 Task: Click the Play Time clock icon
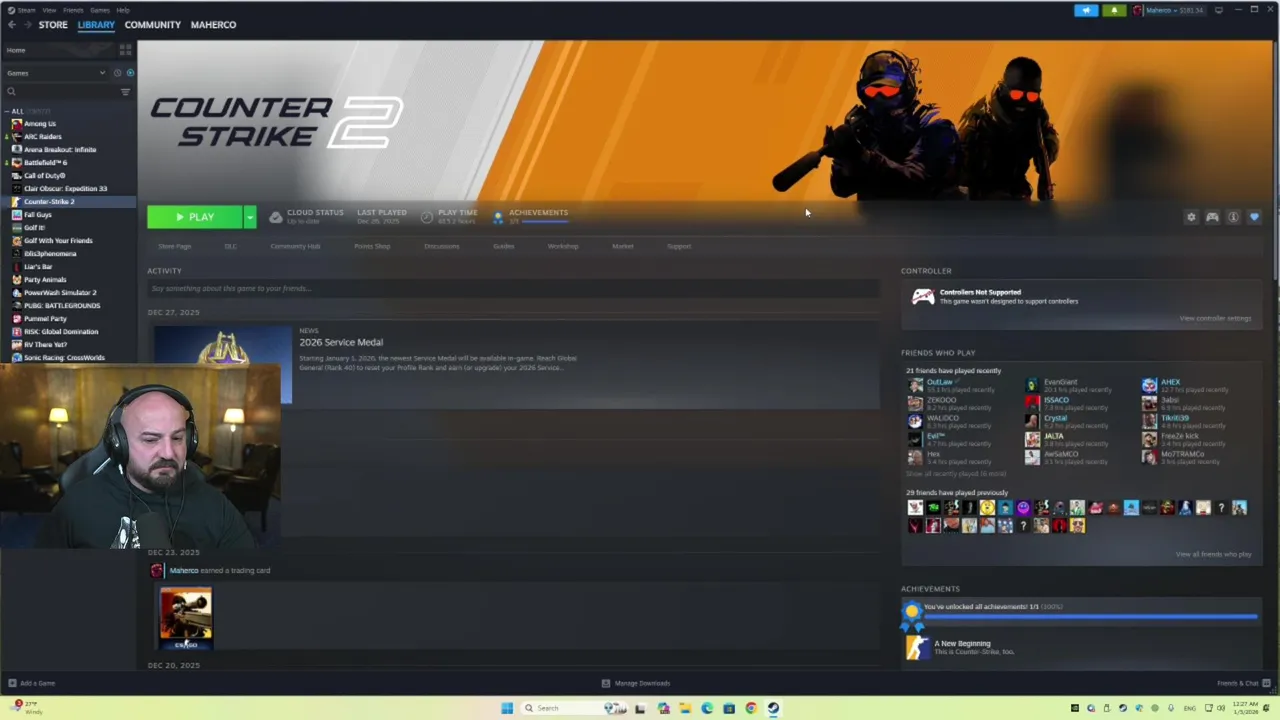click(x=427, y=217)
